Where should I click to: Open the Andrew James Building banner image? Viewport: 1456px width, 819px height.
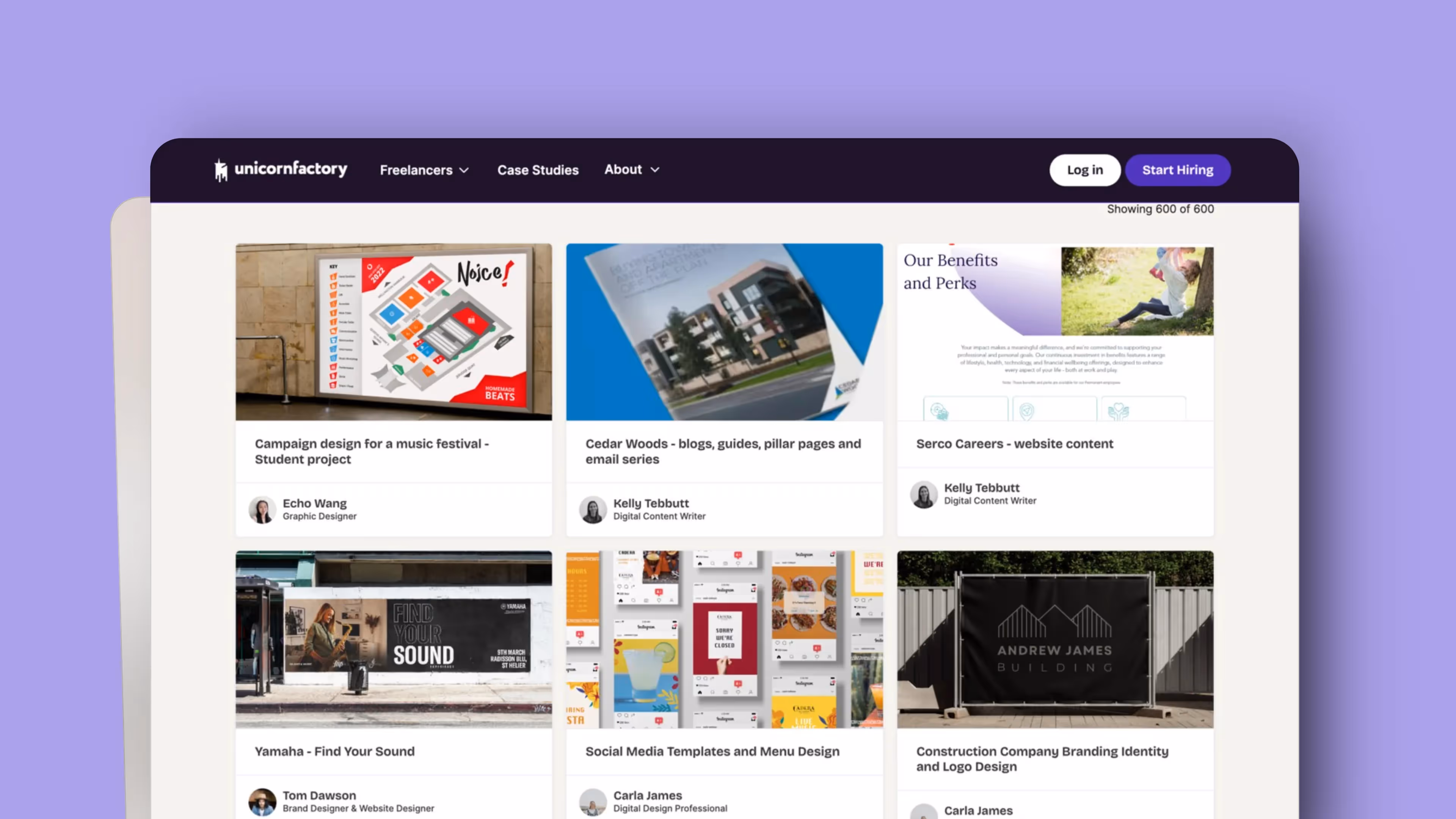[1055, 639]
